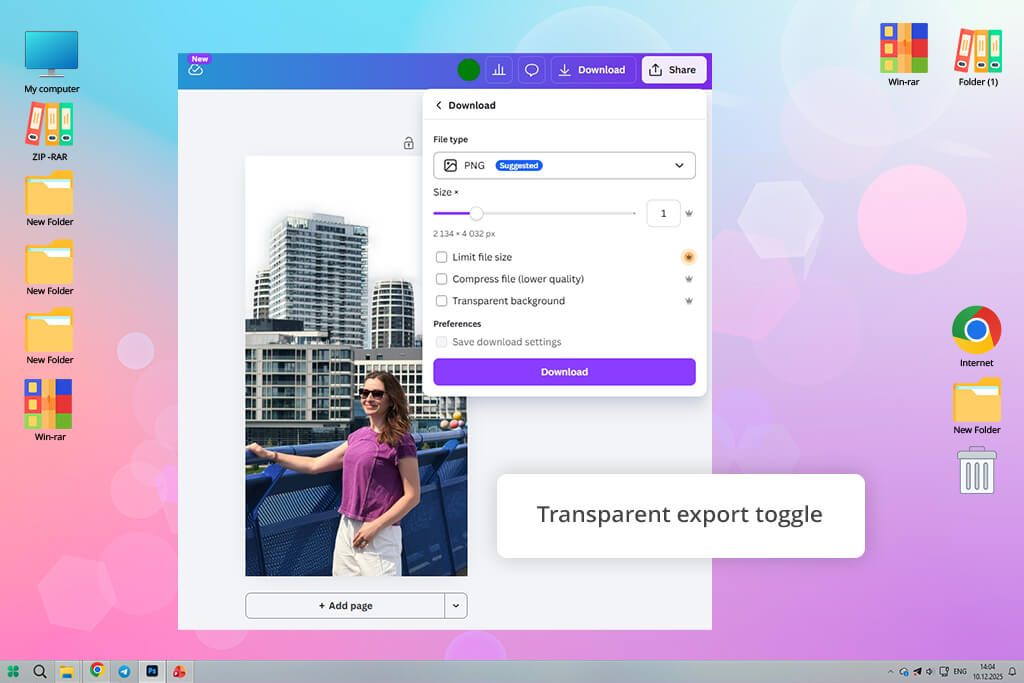The height and width of the screenshot is (683, 1024).
Task: Open the File type PNG dropdown
Action: (564, 165)
